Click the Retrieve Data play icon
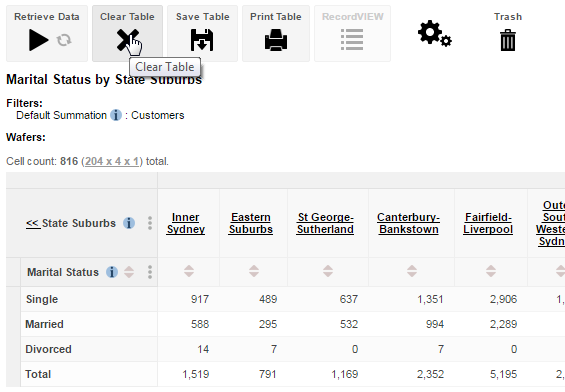Image resolution: width=565 pixels, height=392 pixels. tap(39, 40)
